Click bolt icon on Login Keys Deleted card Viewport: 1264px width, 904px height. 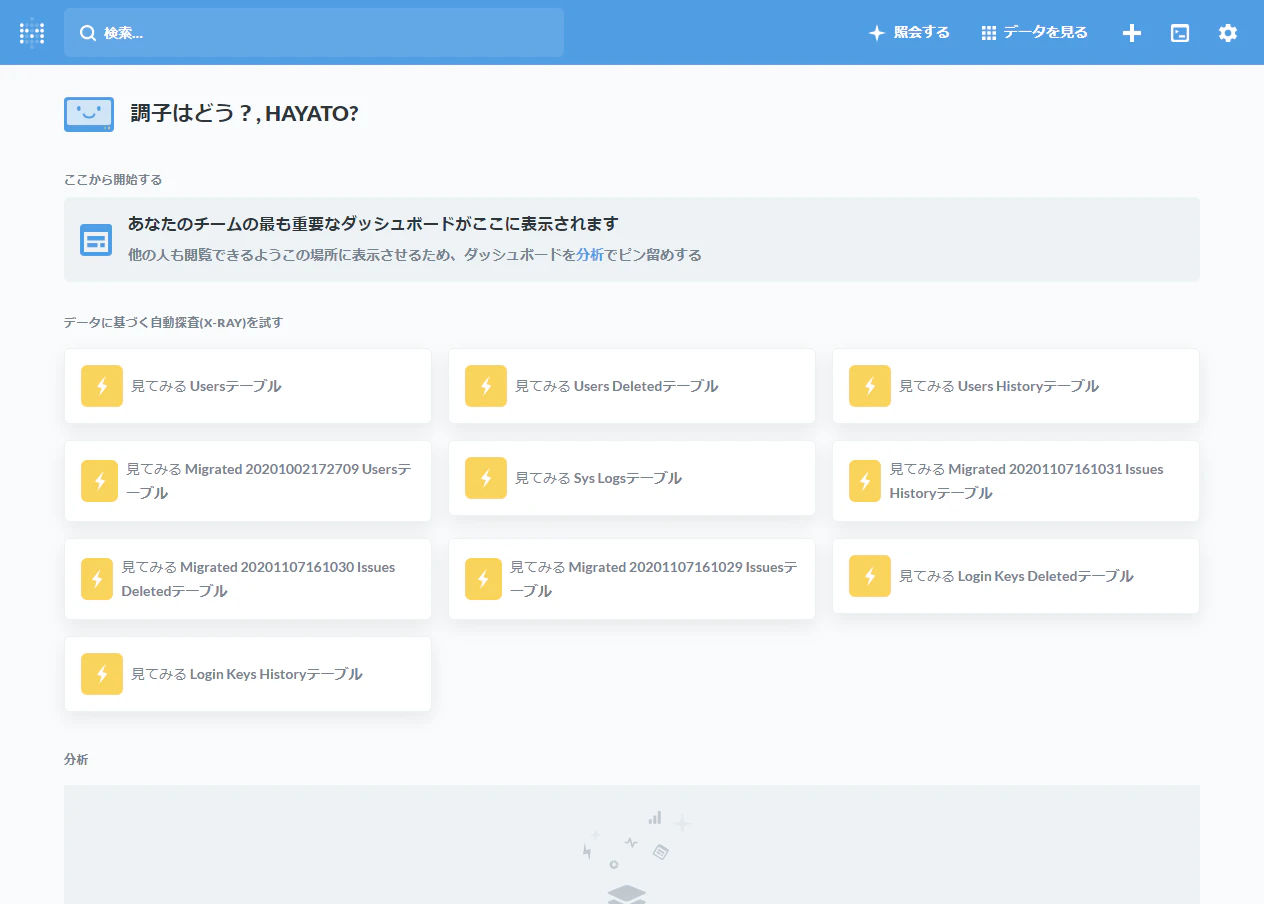pos(870,576)
